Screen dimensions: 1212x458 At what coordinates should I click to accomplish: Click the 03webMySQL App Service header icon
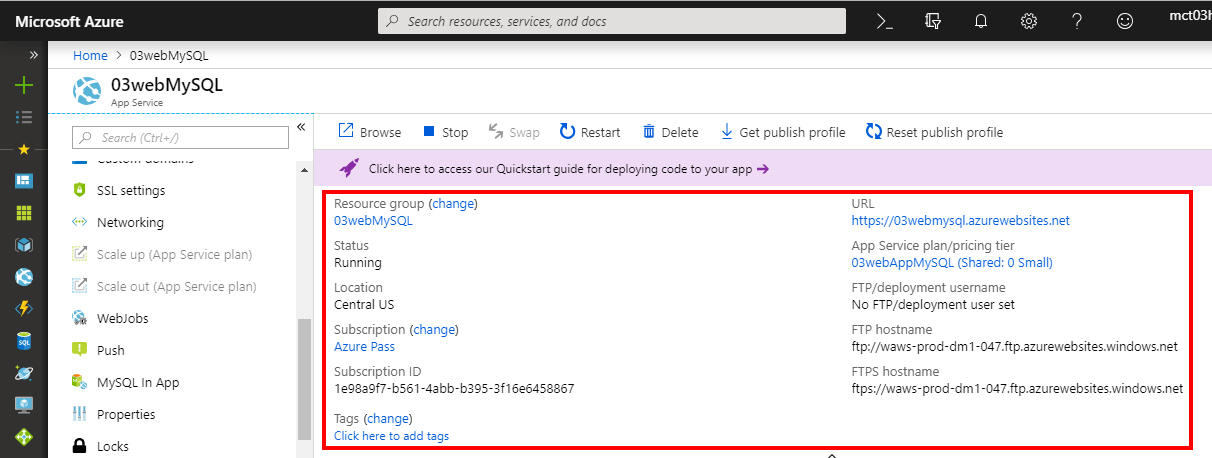click(x=88, y=91)
